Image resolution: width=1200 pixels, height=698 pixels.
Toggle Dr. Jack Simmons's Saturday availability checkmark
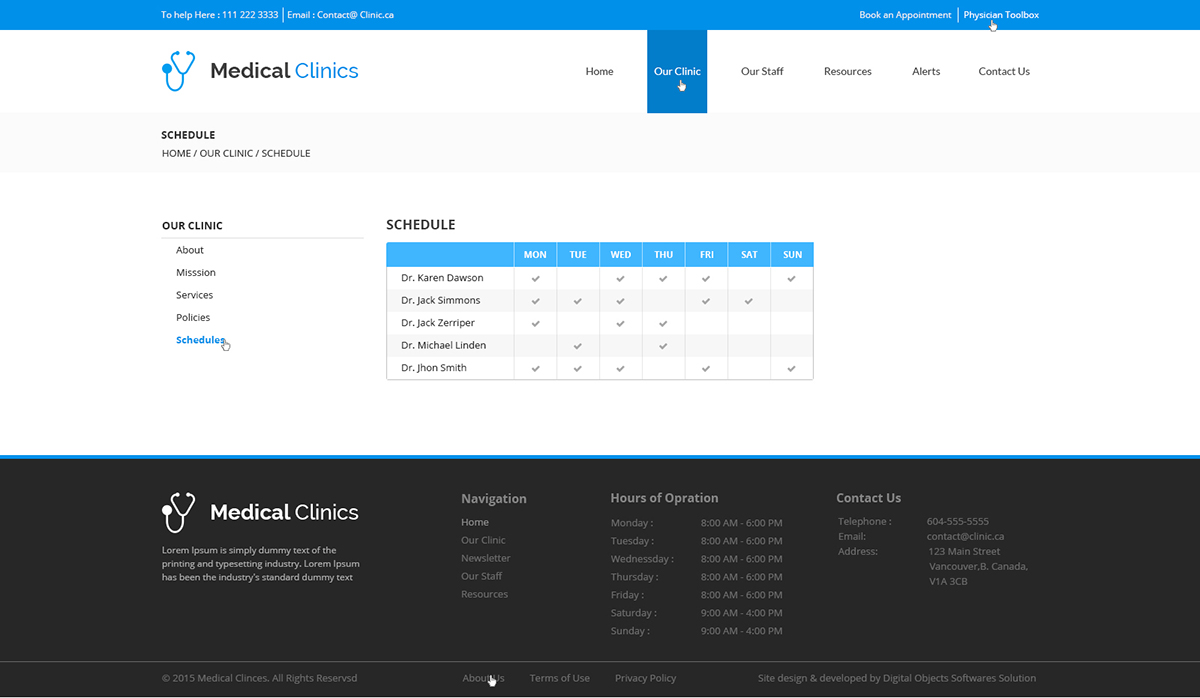point(749,300)
